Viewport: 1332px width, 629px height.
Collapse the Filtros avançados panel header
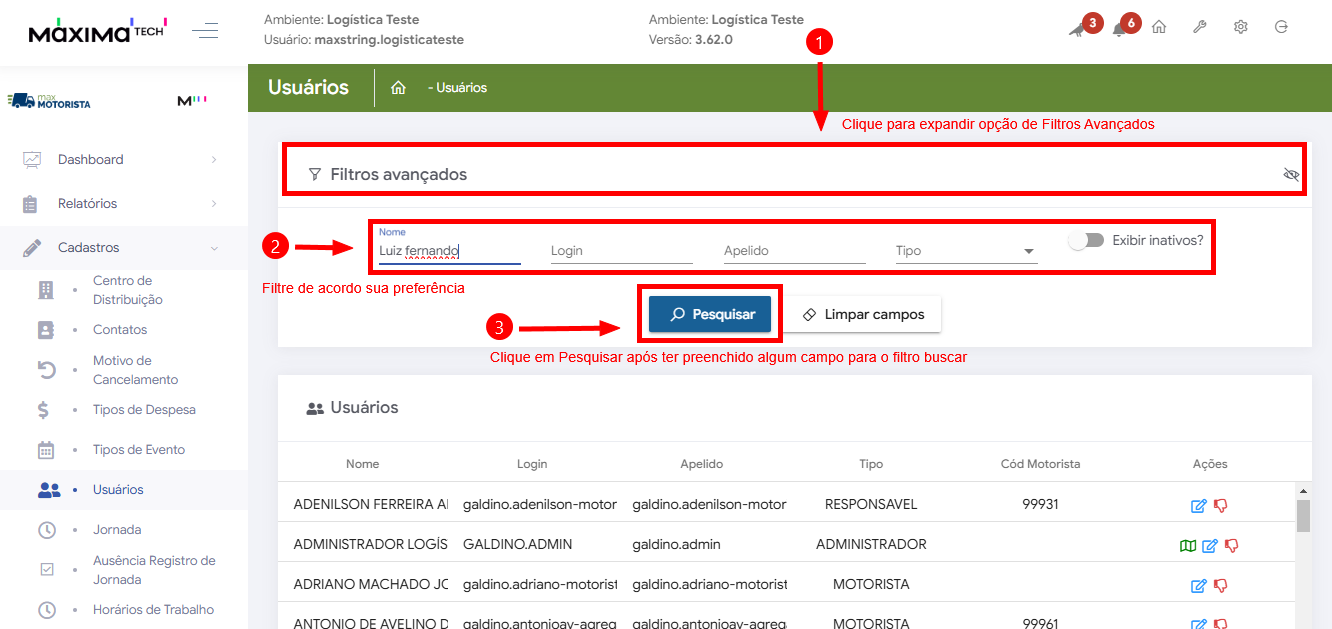tap(795, 174)
